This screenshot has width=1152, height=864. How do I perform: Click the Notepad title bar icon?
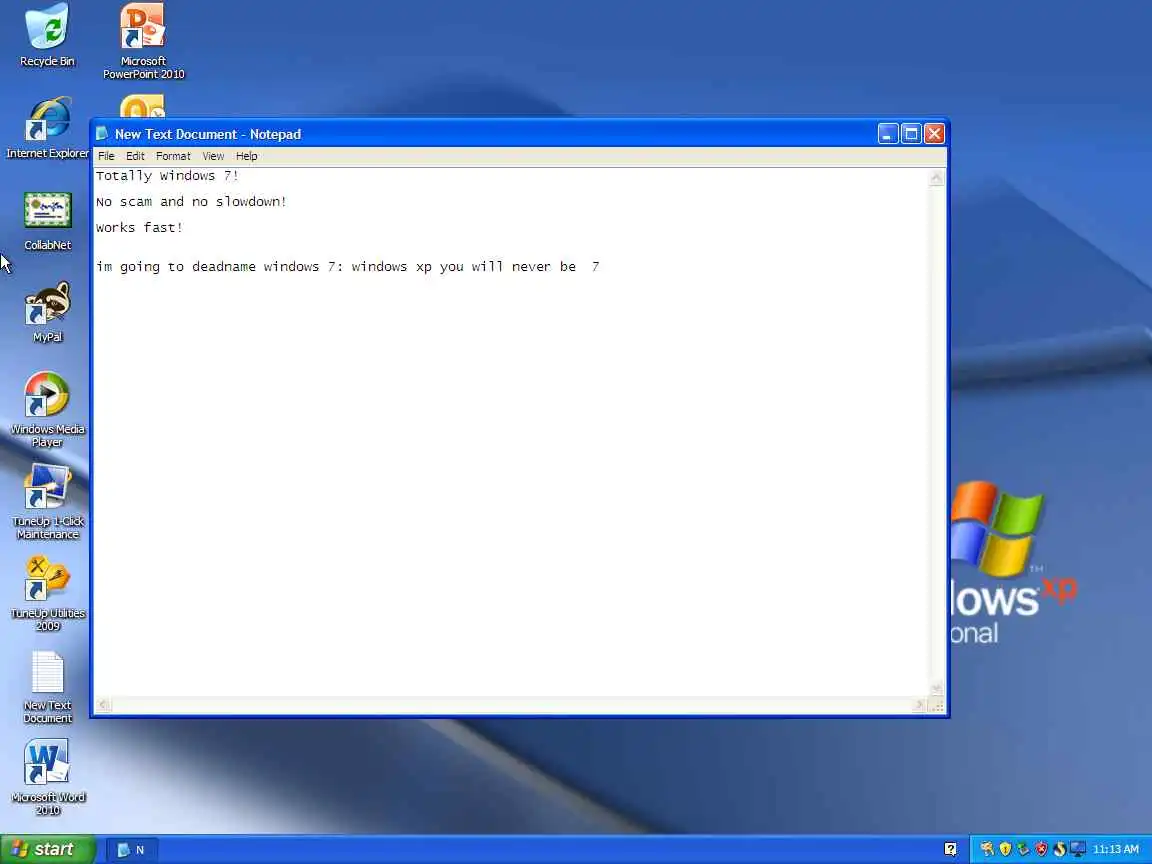coord(102,134)
